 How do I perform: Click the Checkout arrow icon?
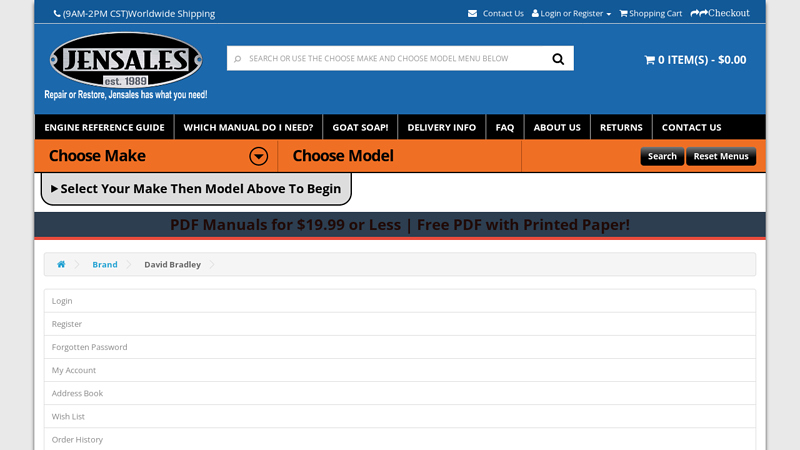click(699, 13)
